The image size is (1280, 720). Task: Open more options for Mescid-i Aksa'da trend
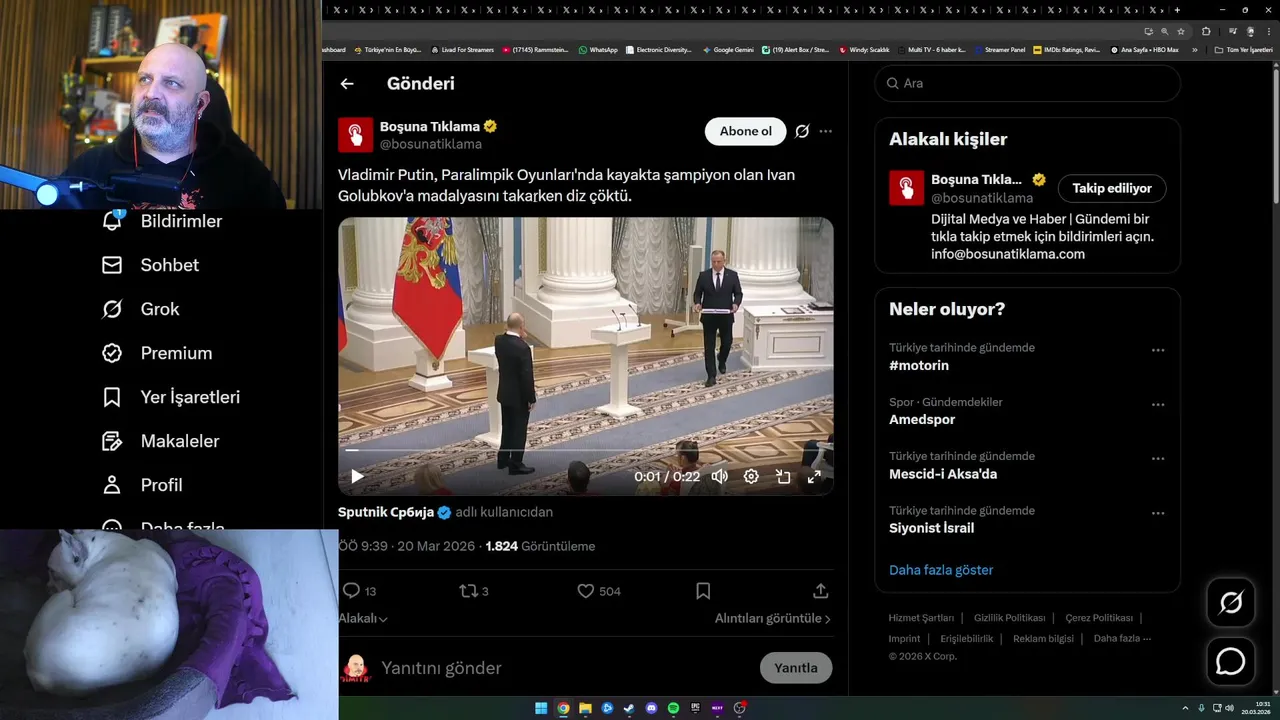coord(1158,459)
